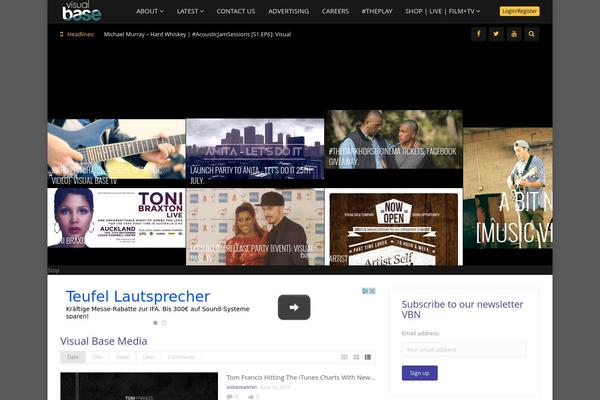
Task: Open the music video guitarist slide at right
Action: [508, 188]
